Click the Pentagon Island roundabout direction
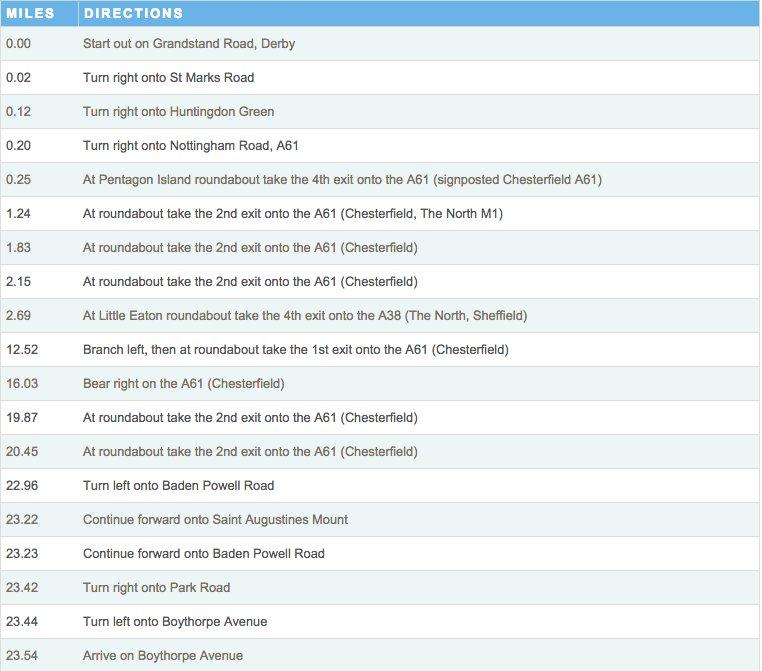Screen dimensions: 762x671 [x=342, y=180]
